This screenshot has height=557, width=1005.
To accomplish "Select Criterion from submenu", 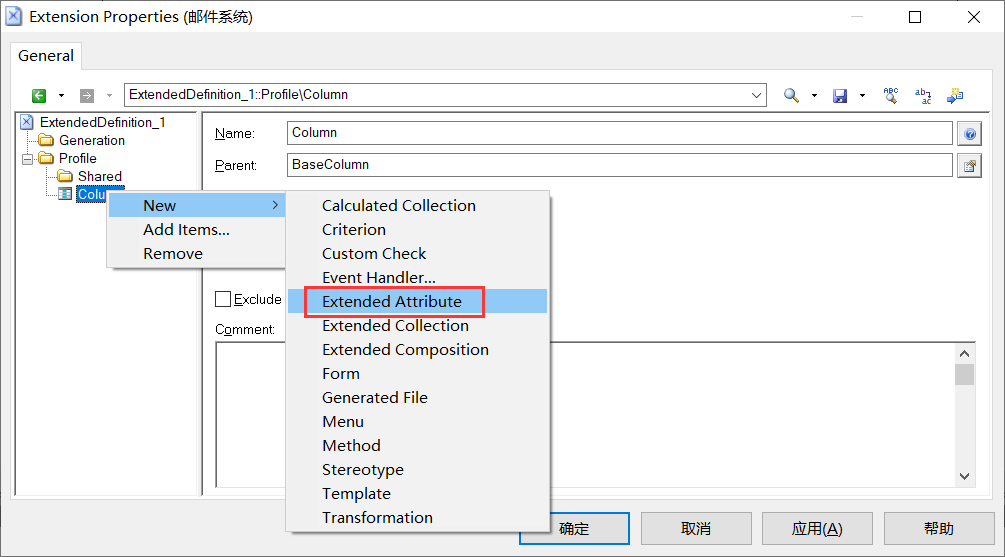I will (417, 229).
